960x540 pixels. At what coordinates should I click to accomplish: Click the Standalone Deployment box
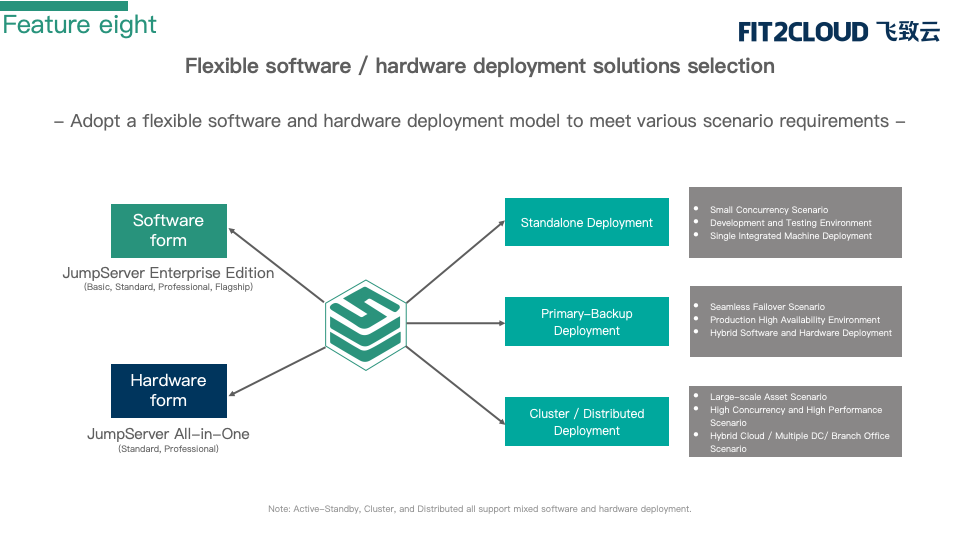tap(587, 222)
